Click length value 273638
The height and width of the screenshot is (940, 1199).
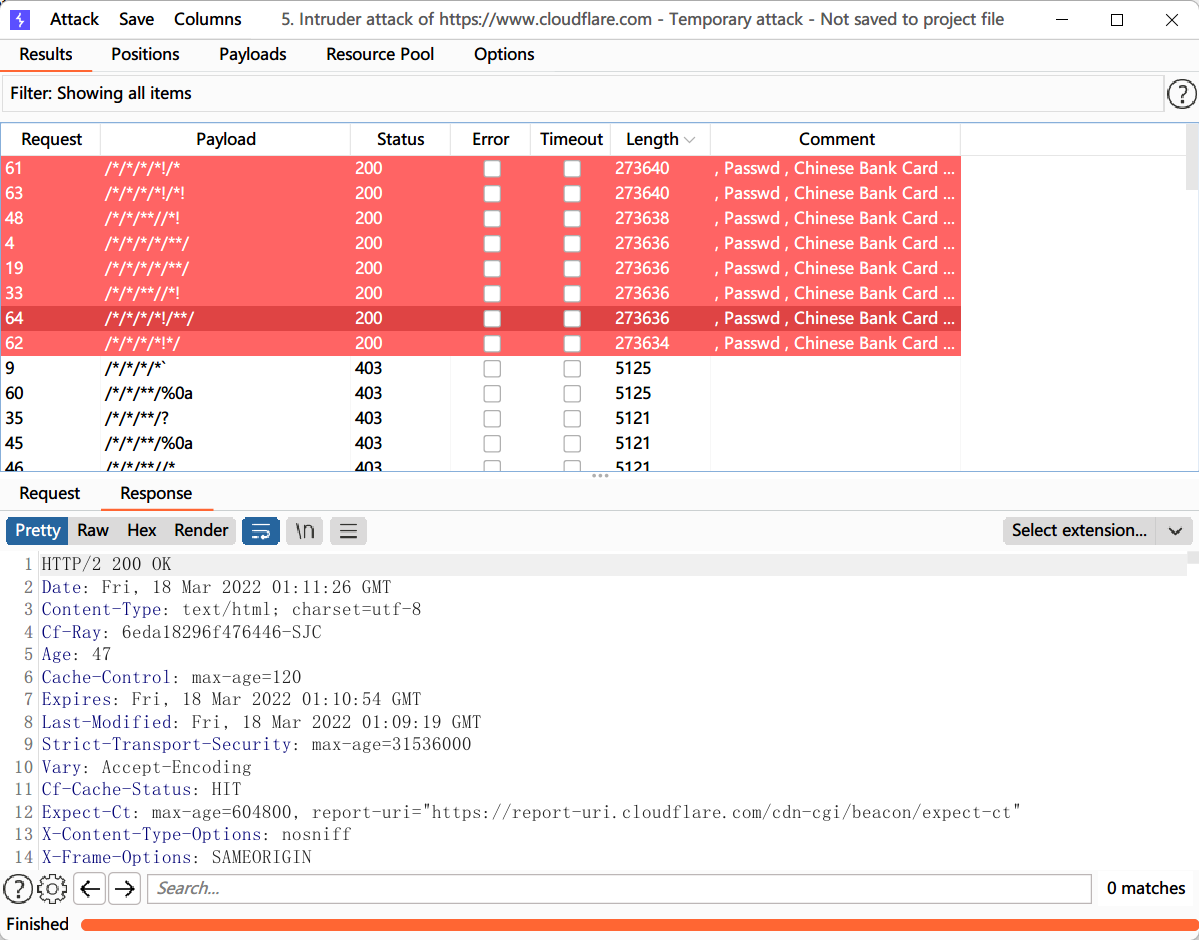(x=642, y=219)
